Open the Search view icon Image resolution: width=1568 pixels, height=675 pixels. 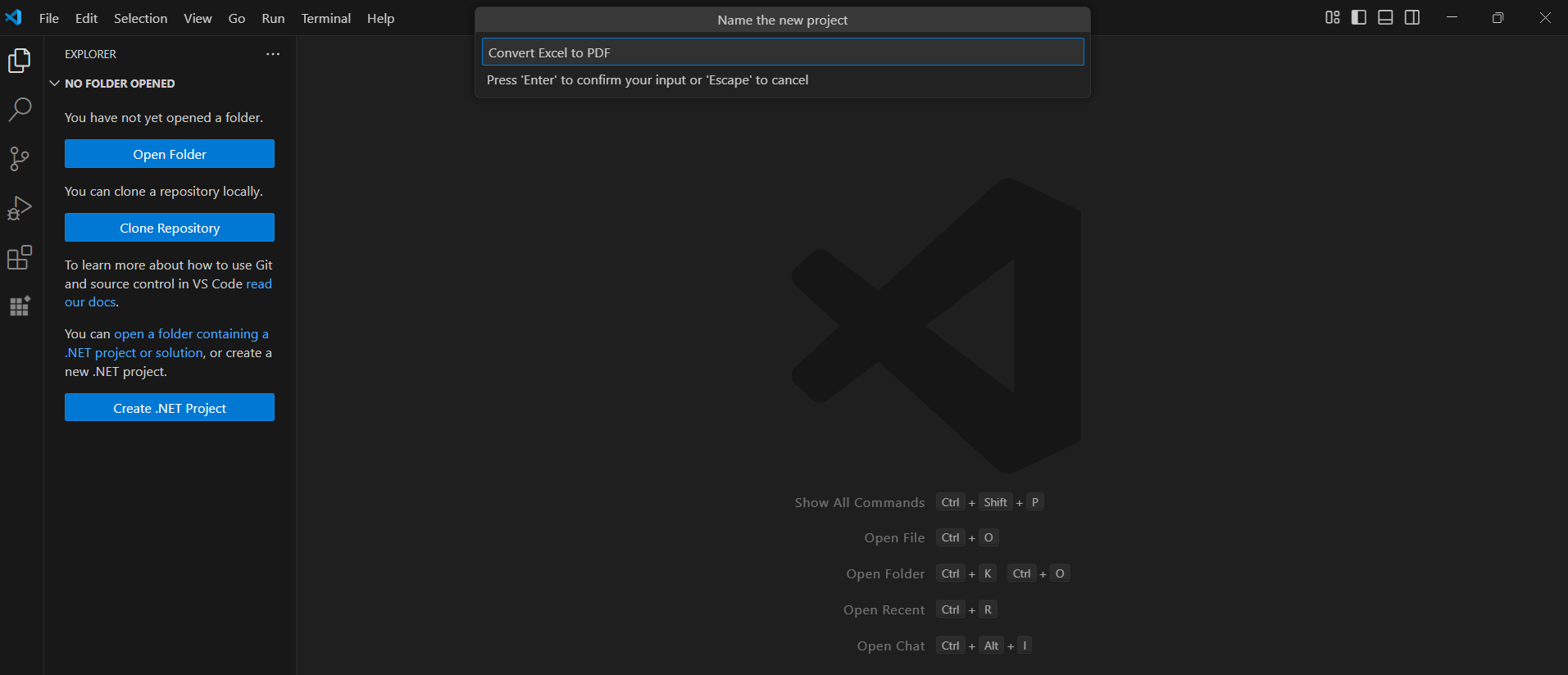pyautogui.click(x=20, y=109)
